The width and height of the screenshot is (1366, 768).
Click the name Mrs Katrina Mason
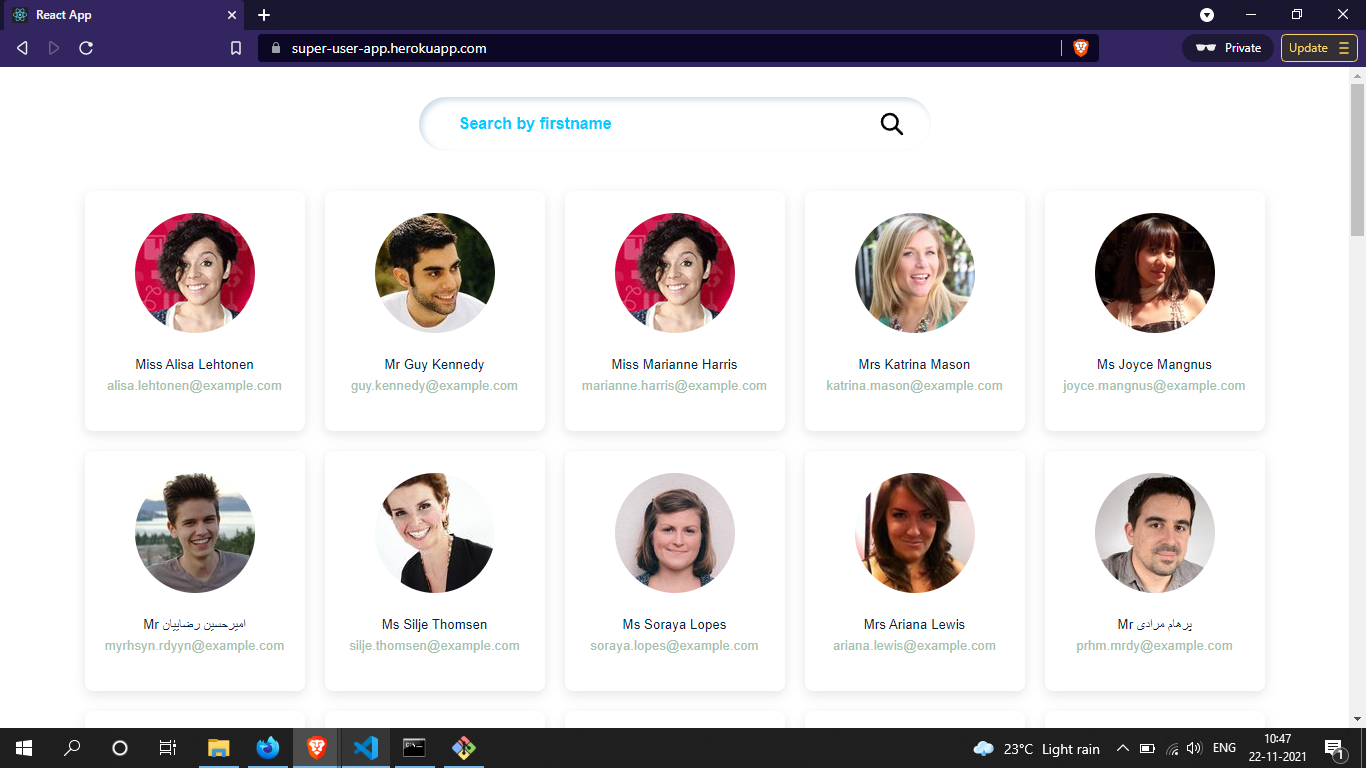pos(915,365)
